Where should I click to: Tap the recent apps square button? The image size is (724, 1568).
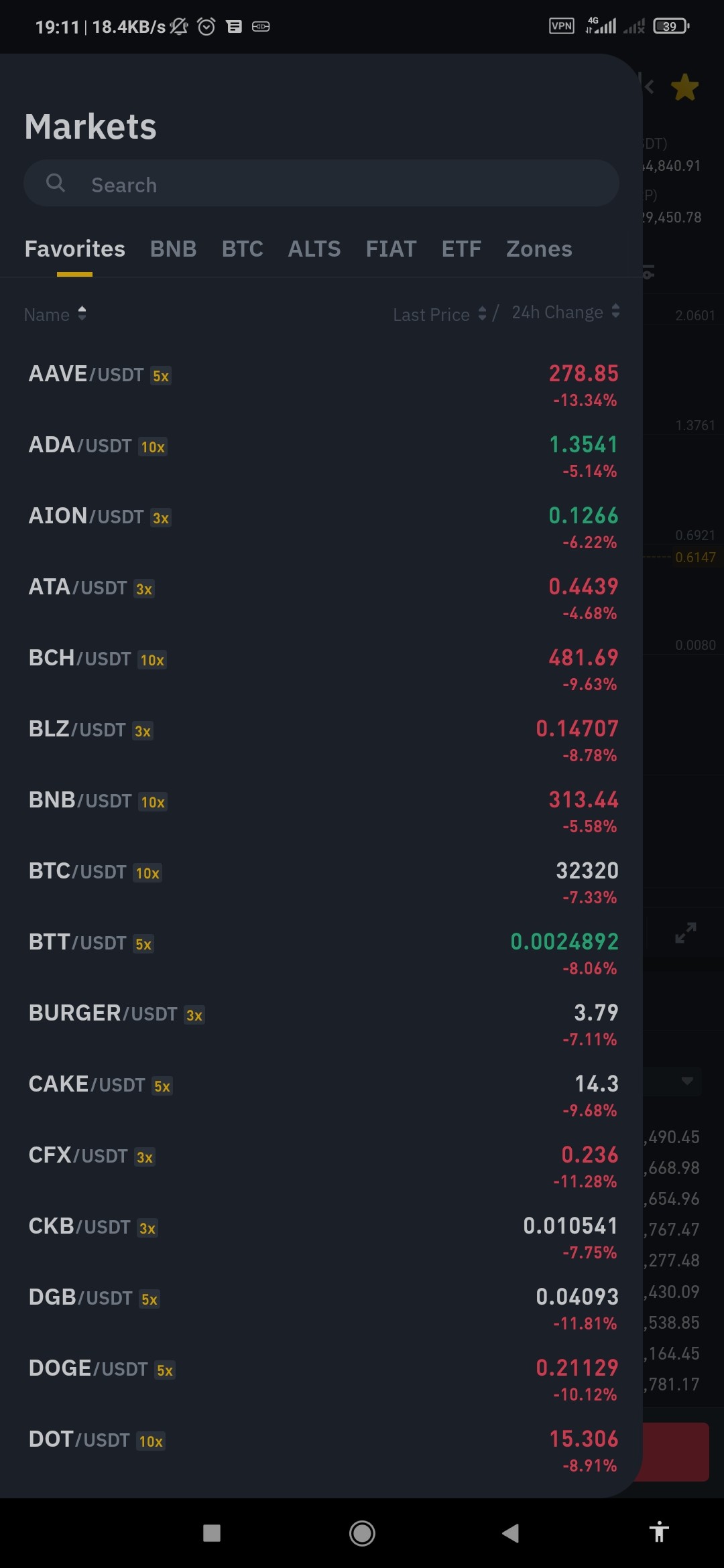point(212,1532)
